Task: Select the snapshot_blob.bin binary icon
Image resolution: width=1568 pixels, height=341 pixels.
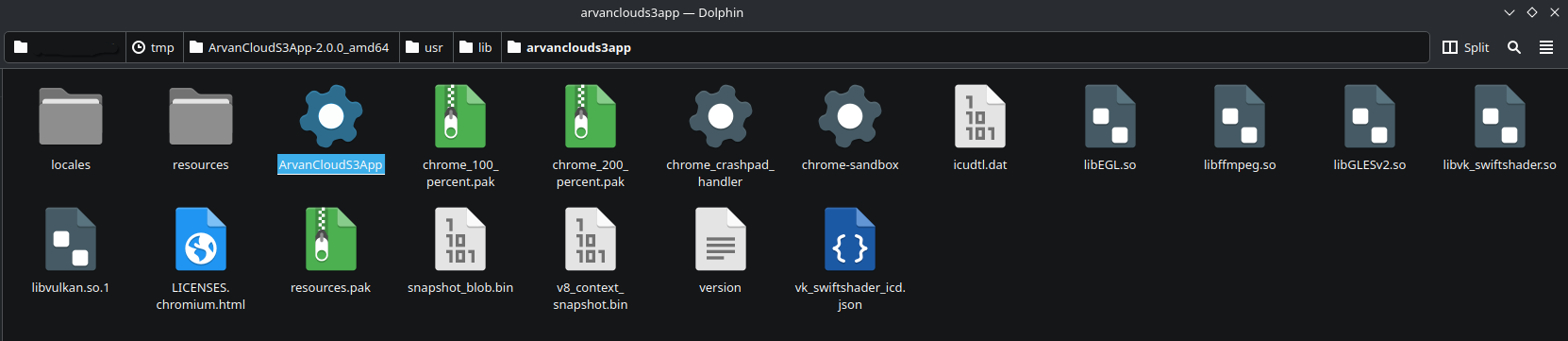Action: click(460, 239)
